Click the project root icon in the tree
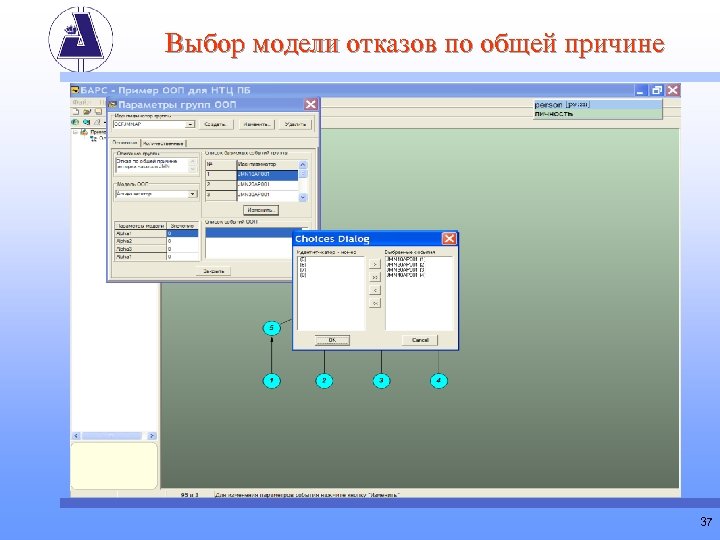This screenshot has height=540, width=720. [x=84, y=132]
